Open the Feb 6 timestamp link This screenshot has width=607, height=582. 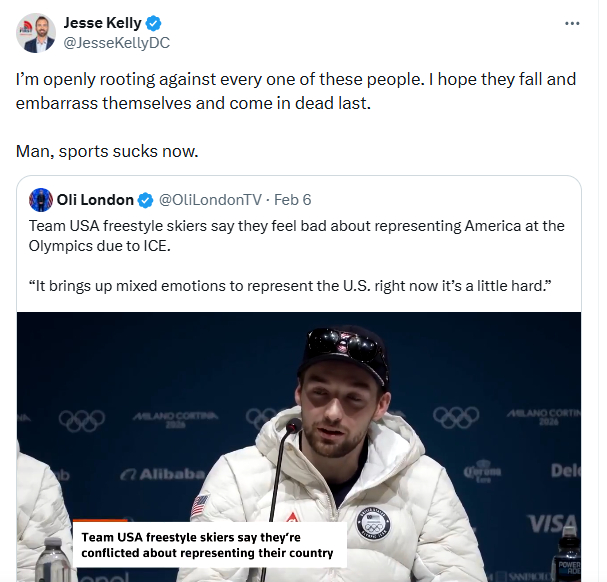293,199
